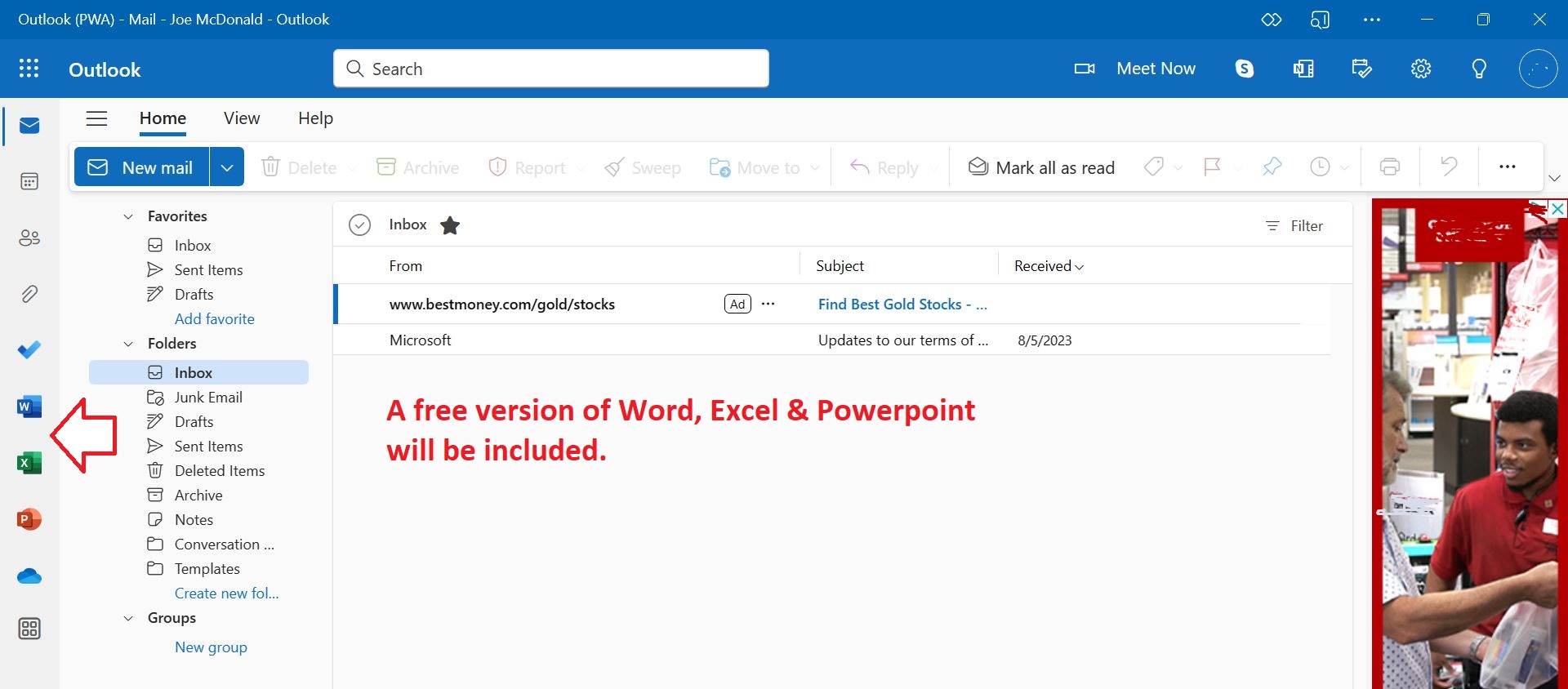Open the Move to dropdown arrow
Screen dimensions: 1568x689
pos(815,168)
